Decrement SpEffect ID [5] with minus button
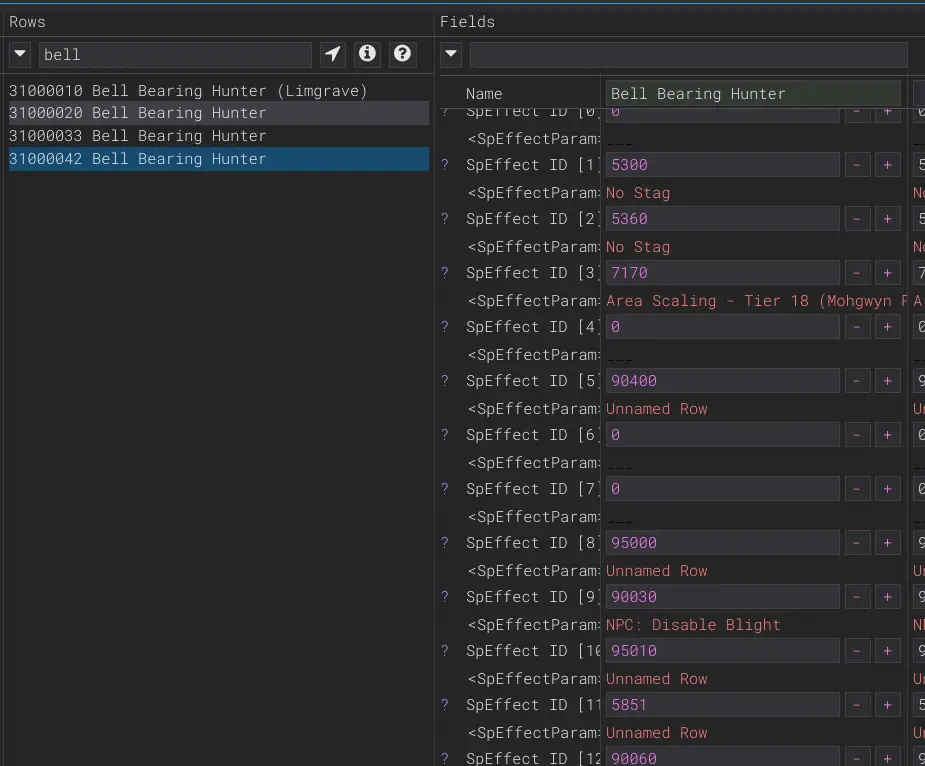The height and width of the screenshot is (766, 925). pyautogui.click(x=857, y=381)
